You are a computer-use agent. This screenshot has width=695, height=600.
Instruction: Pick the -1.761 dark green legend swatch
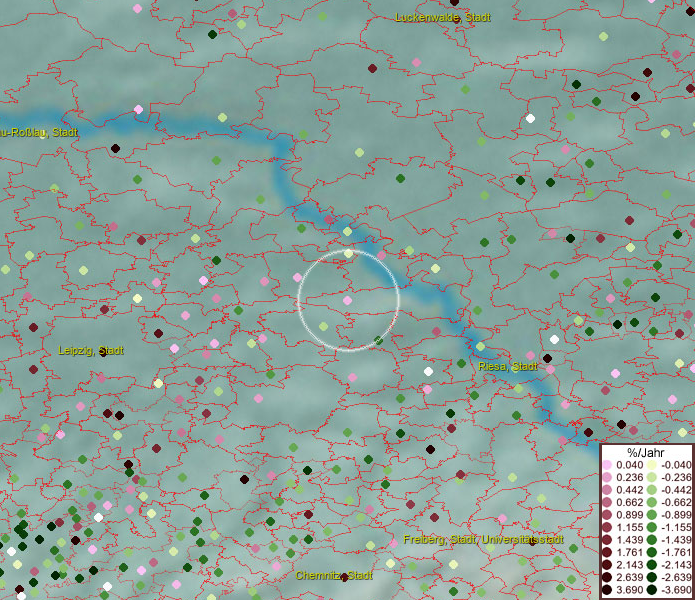(652, 552)
